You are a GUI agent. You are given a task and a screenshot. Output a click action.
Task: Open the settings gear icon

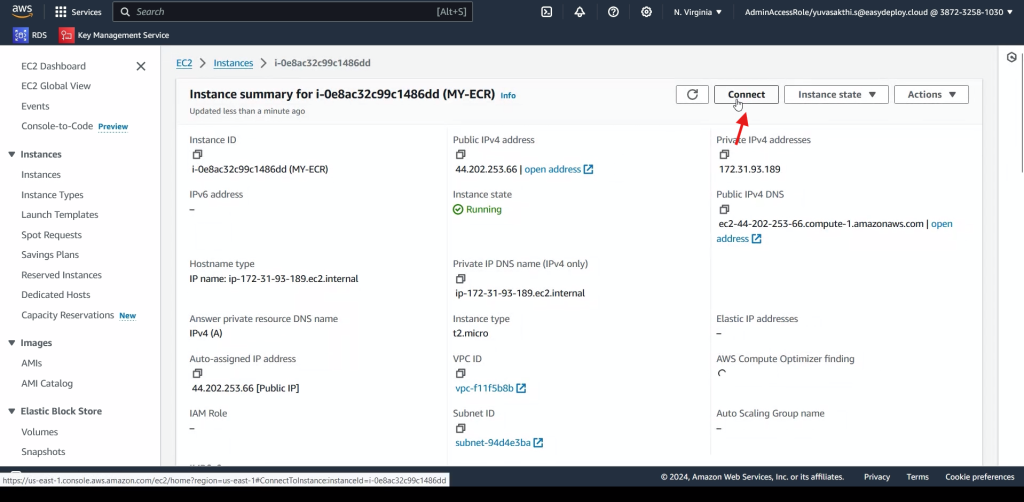click(647, 12)
